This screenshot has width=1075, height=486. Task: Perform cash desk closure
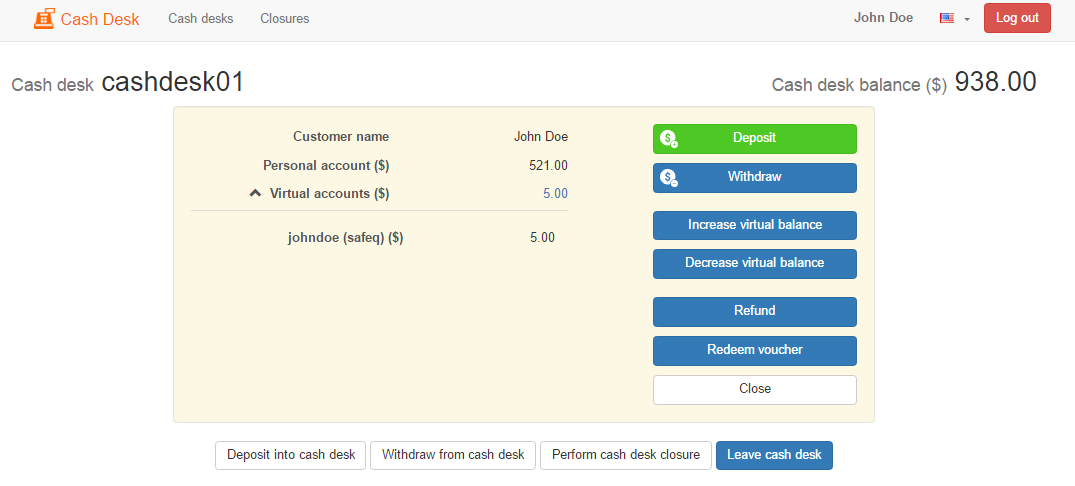pyautogui.click(x=626, y=455)
